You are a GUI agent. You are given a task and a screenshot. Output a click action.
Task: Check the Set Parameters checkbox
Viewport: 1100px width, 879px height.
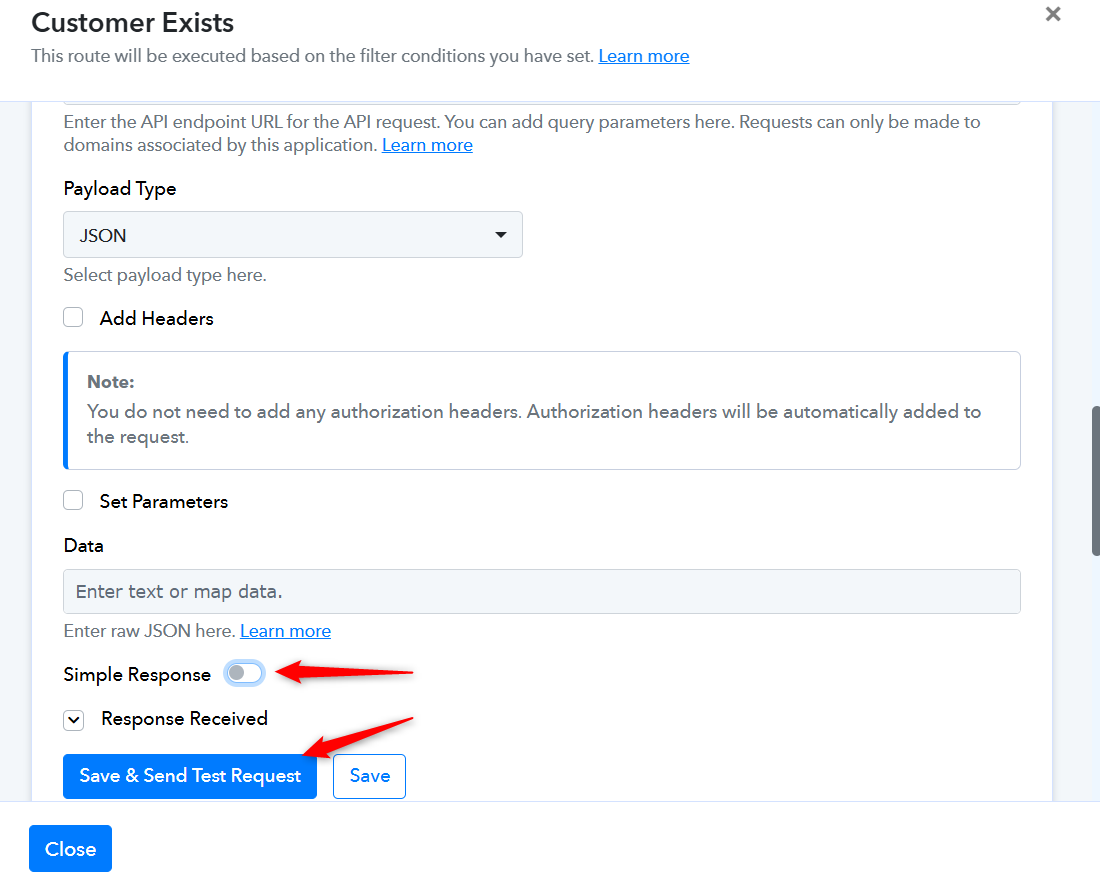[x=73, y=501]
